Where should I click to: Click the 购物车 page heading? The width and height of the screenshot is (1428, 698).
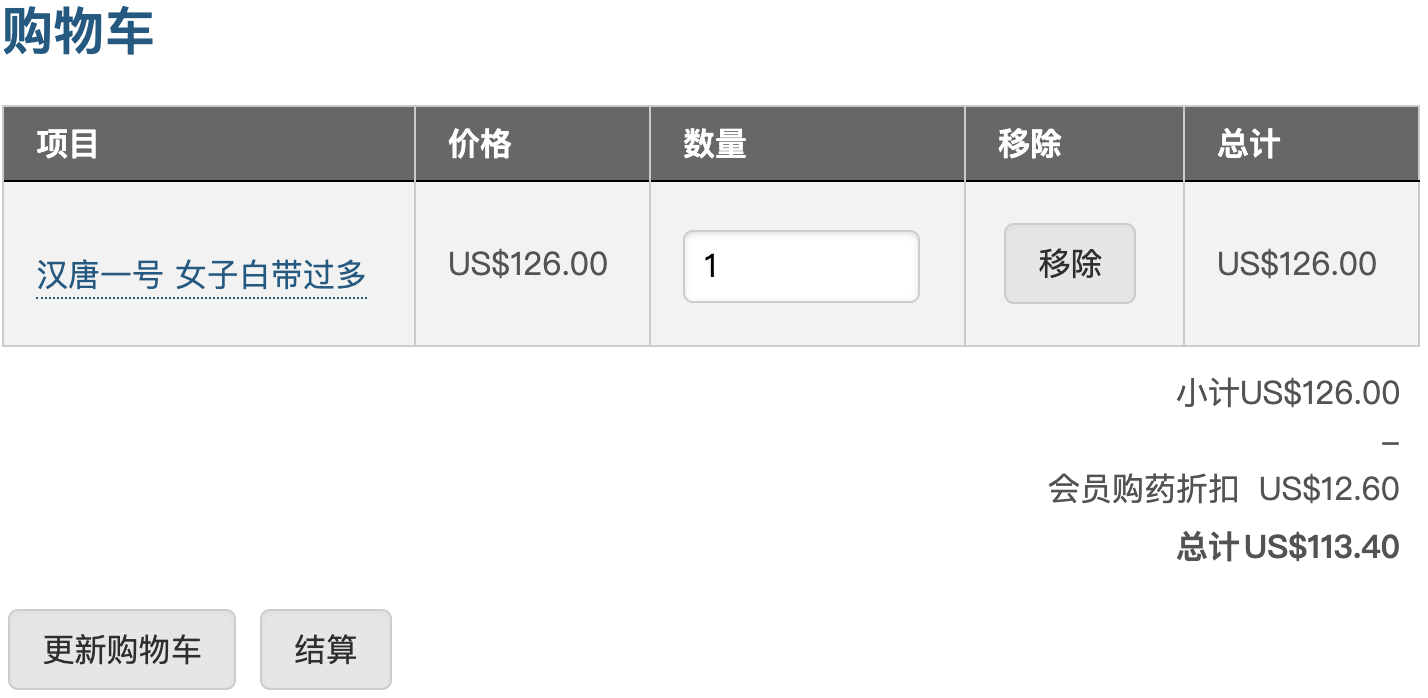tap(78, 32)
